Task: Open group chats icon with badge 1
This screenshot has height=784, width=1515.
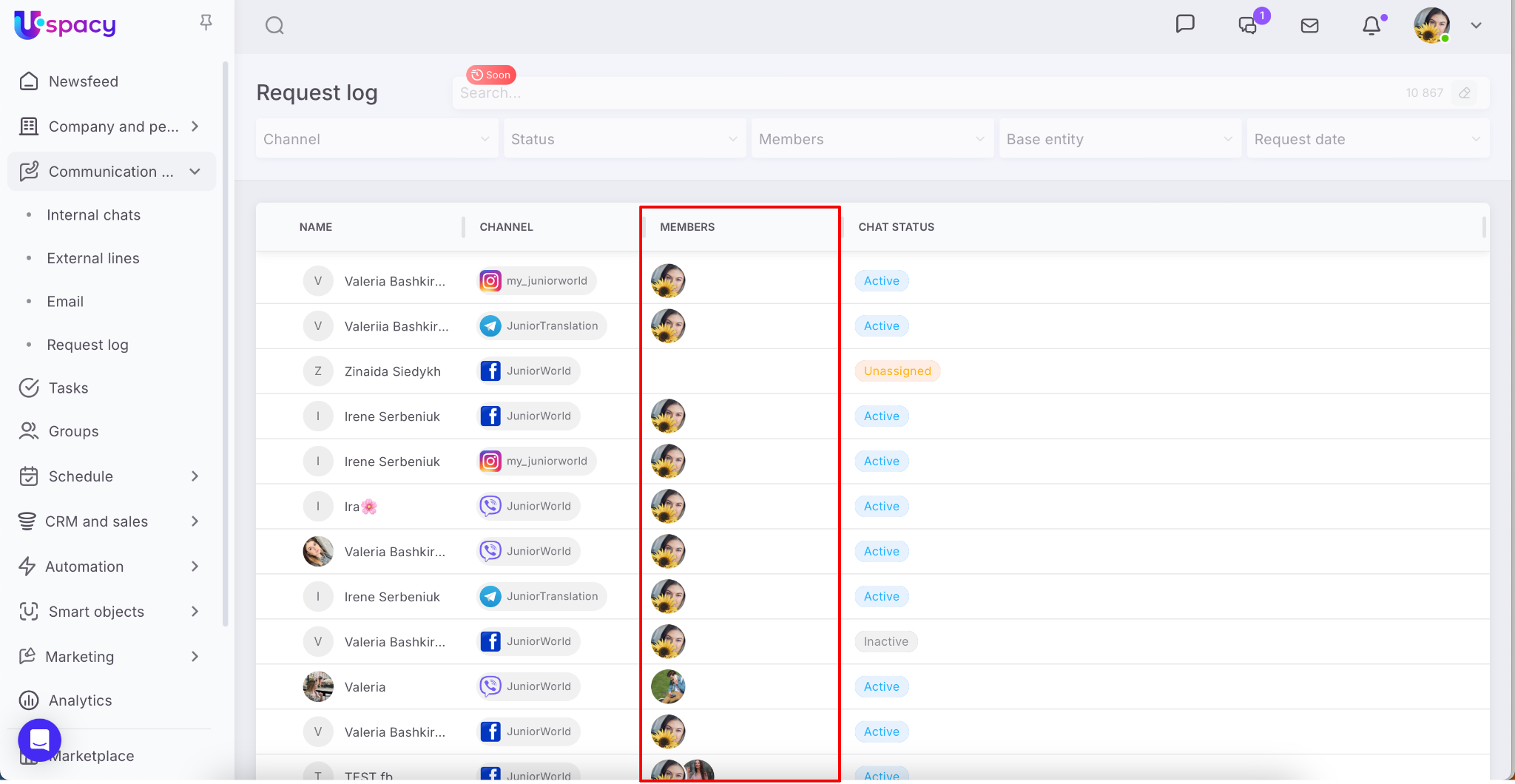Action: (x=1248, y=26)
